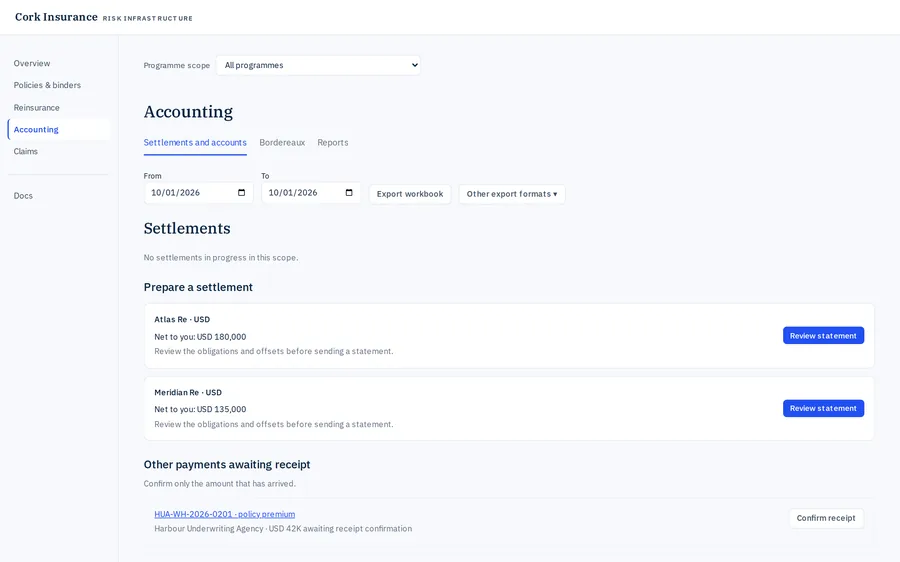Review statement for Atlas Re
The height and width of the screenshot is (562, 900).
[823, 336]
